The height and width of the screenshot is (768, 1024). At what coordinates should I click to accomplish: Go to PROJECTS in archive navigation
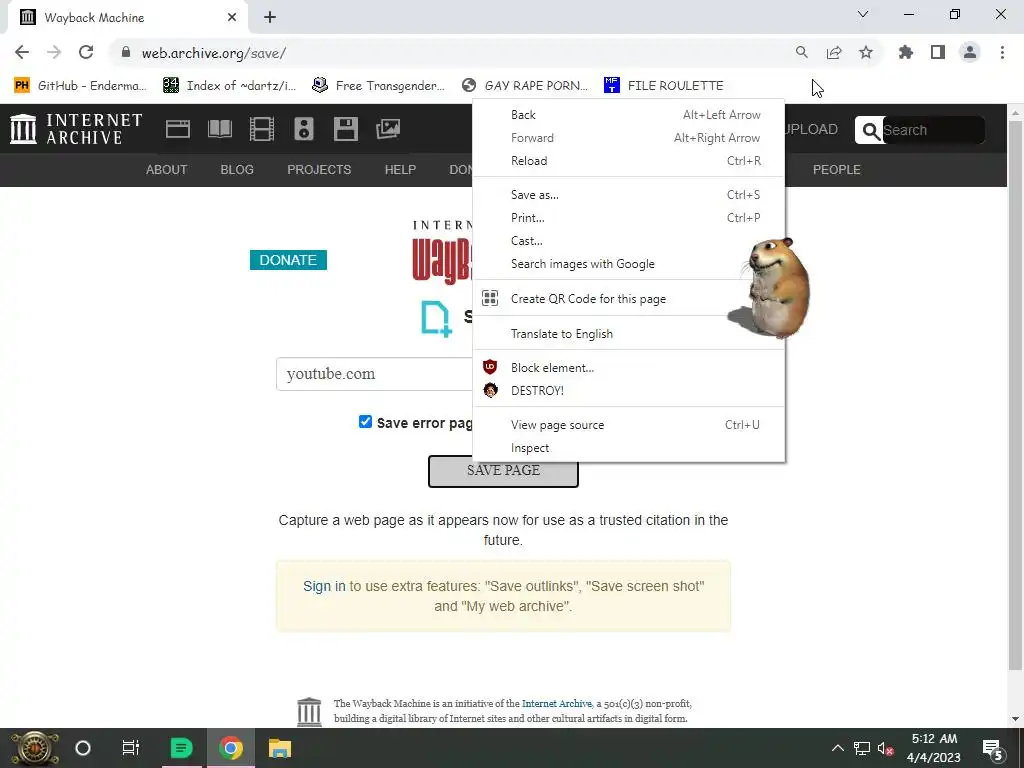319,170
